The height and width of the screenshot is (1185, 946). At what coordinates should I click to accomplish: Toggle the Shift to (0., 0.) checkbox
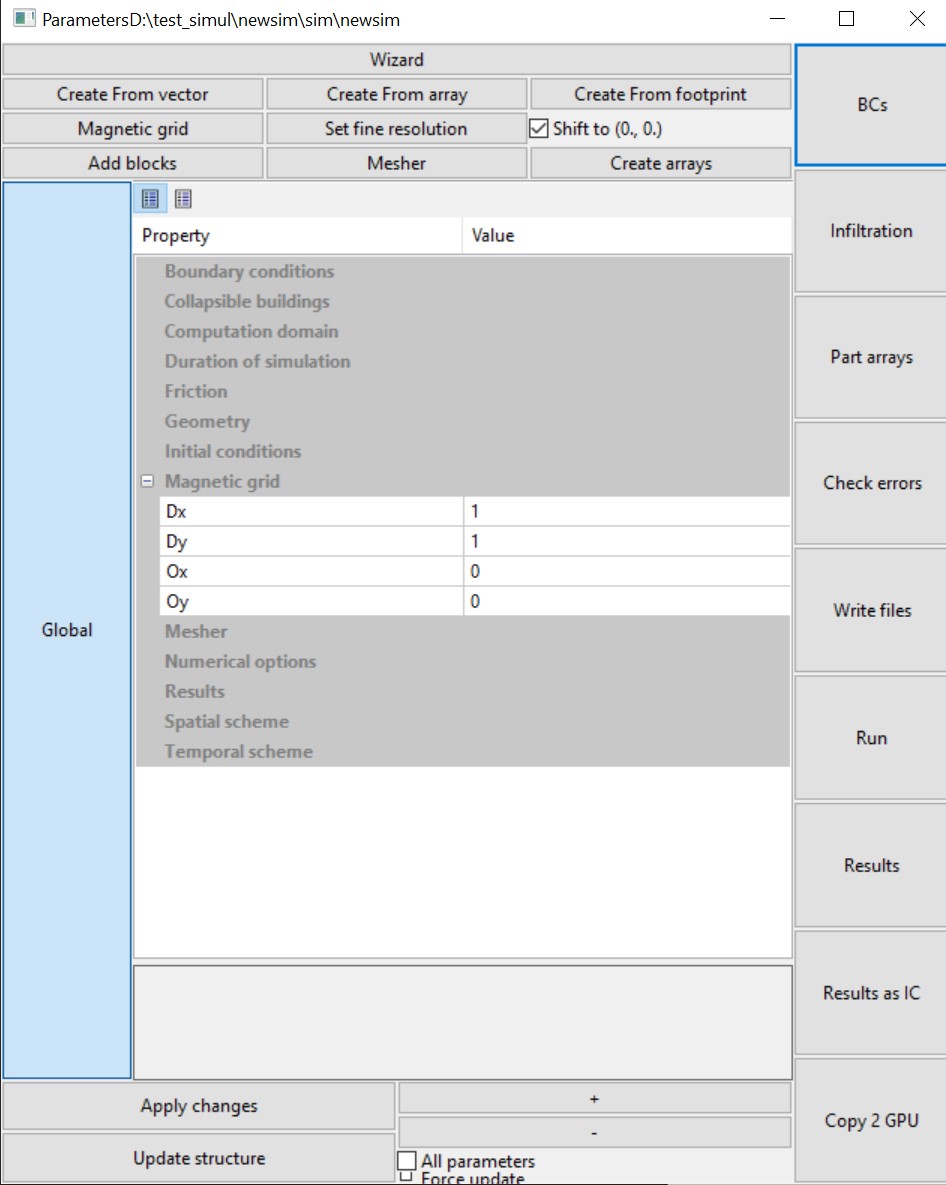pos(539,129)
